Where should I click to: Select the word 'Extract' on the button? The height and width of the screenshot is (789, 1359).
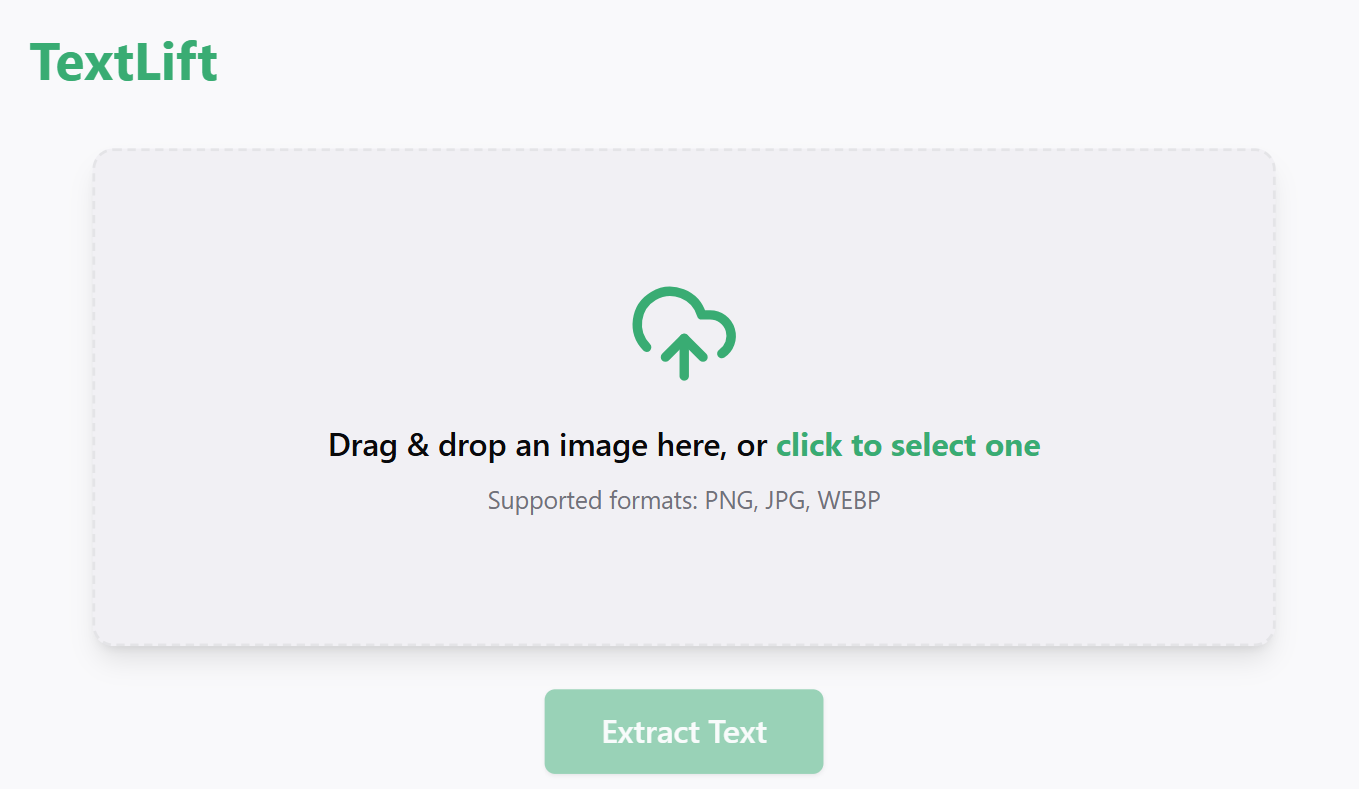[x=651, y=732]
